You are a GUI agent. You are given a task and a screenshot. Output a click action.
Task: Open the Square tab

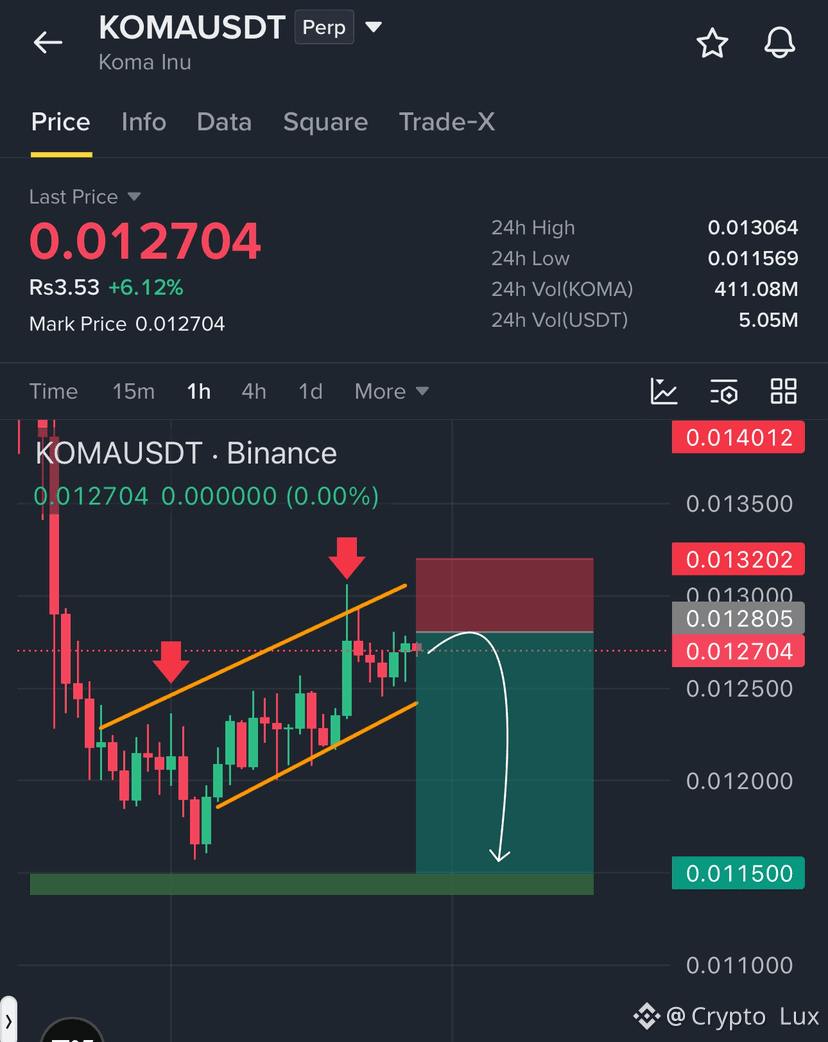click(326, 122)
